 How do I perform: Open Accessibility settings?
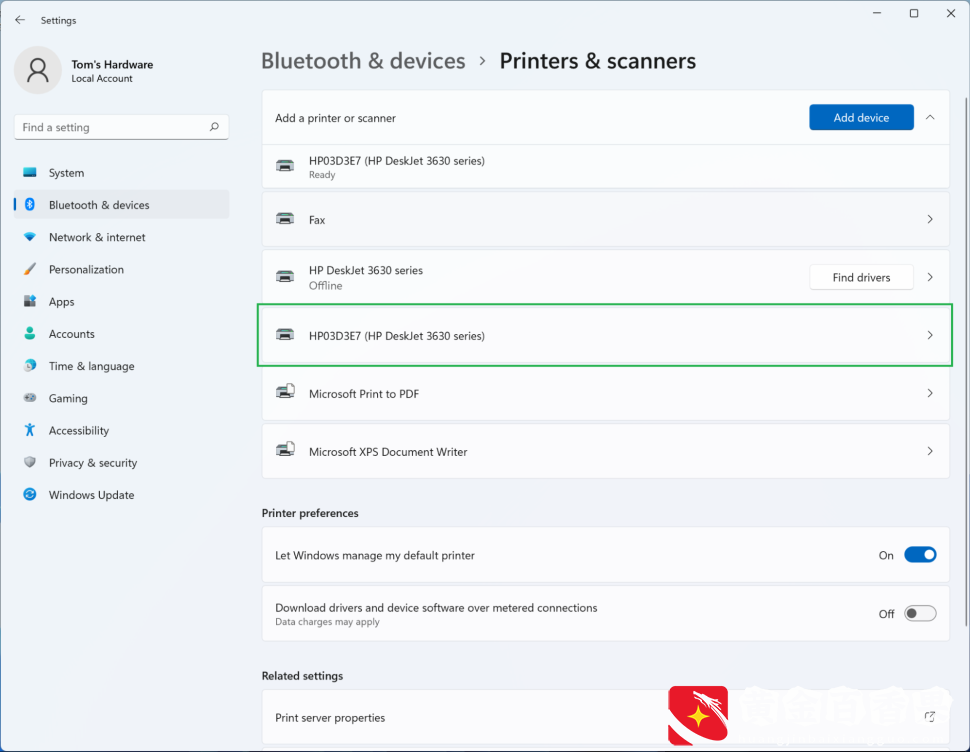tap(121, 430)
